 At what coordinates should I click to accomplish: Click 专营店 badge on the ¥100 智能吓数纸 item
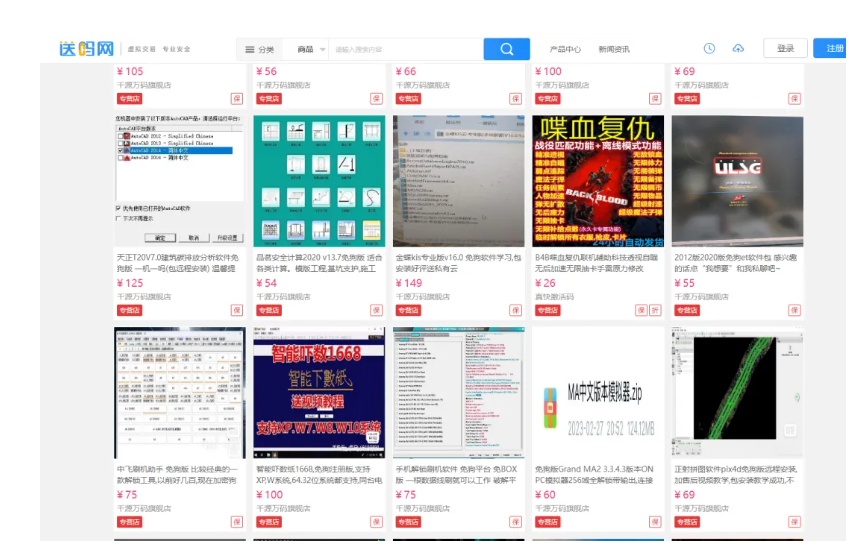[x=269, y=522]
